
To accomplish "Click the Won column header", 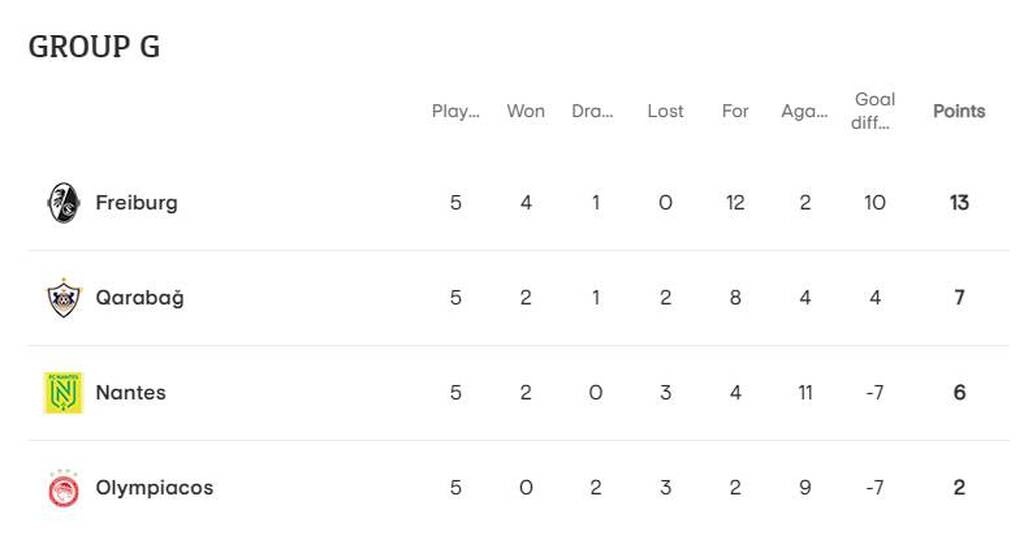I will 526,111.
